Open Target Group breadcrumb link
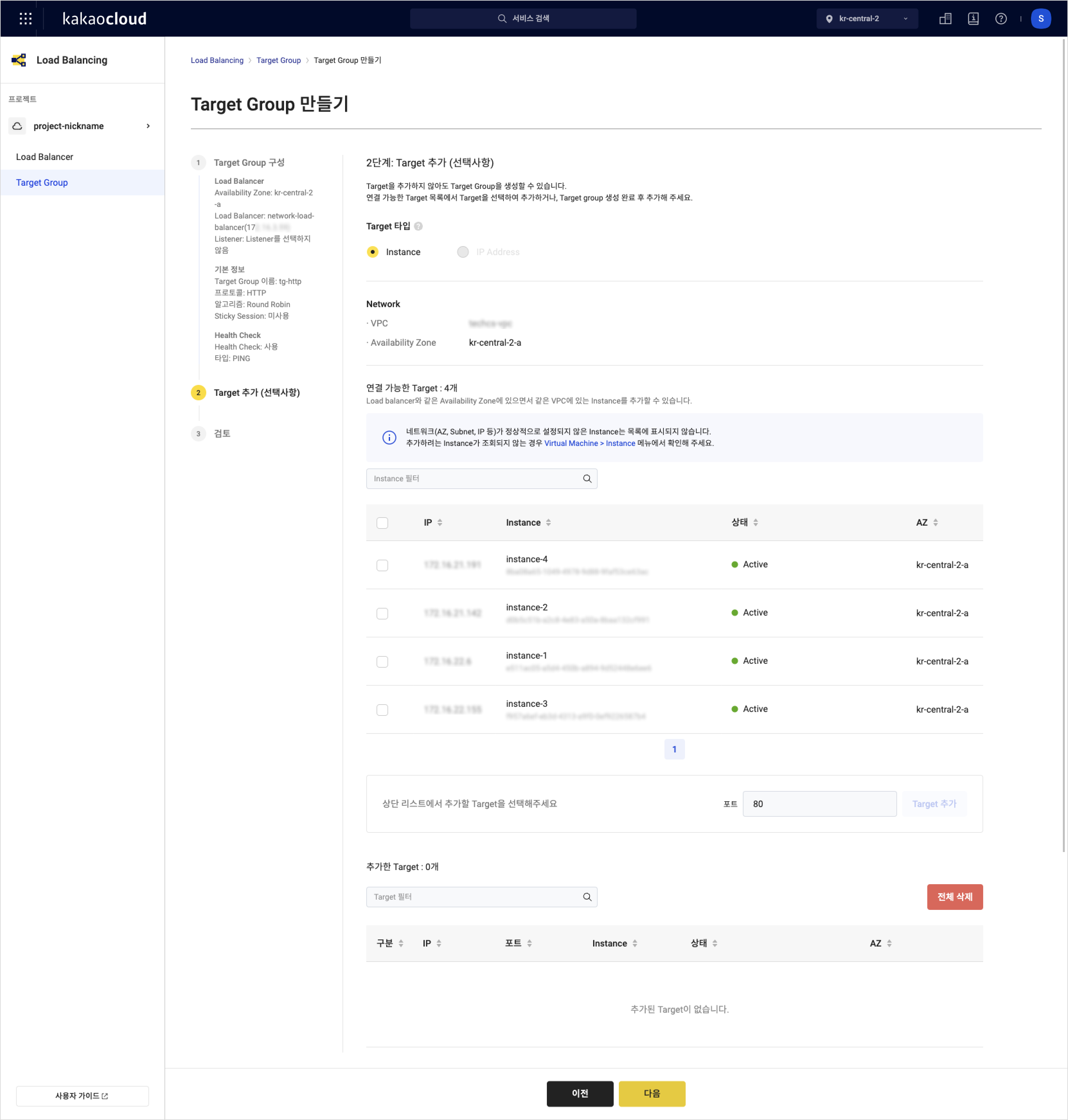The height and width of the screenshot is (1120, 1068). [x=278, y=60]
